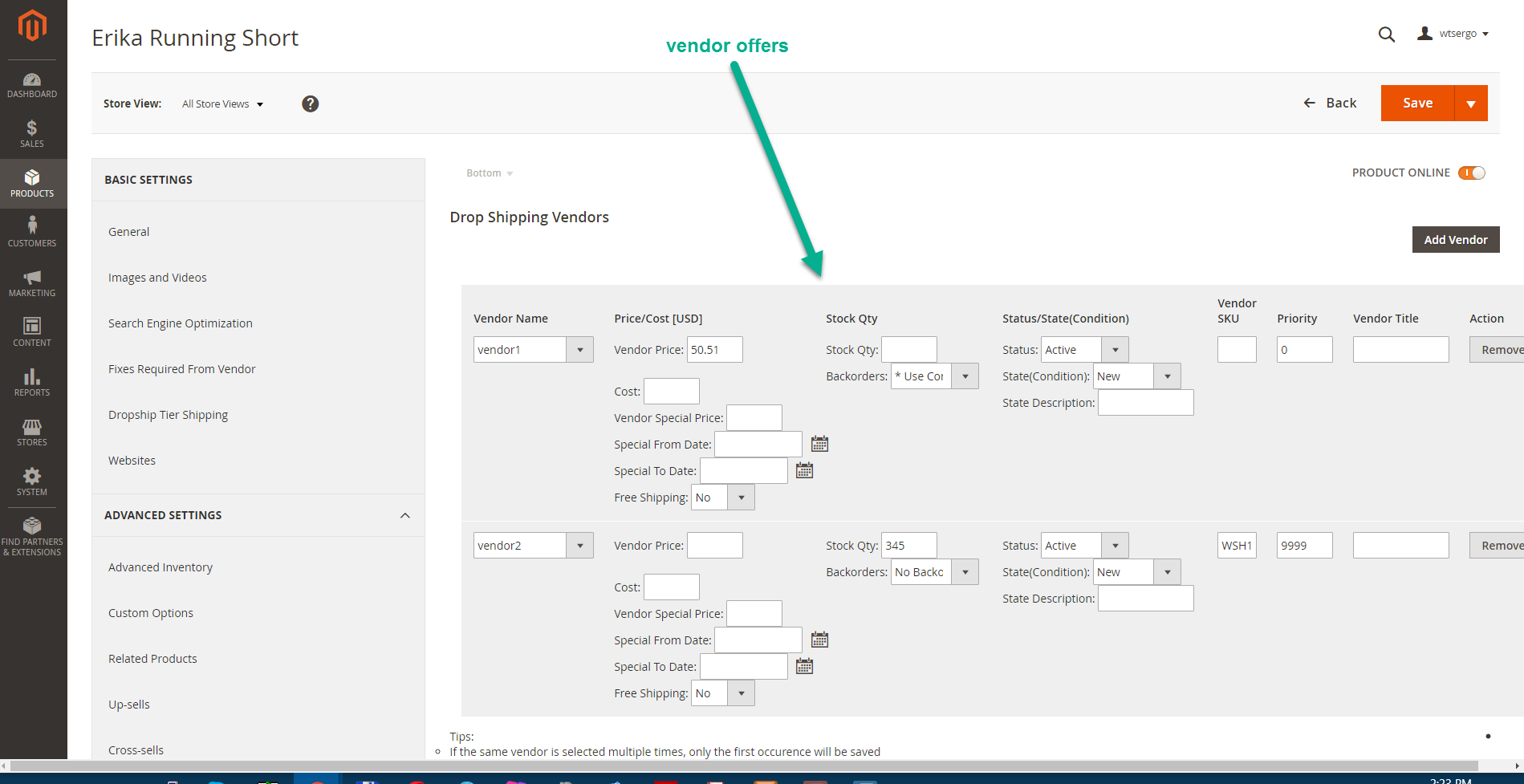Open the Marketing sidebar menu
Viewport: 1524px width, 784px height.
32,283
